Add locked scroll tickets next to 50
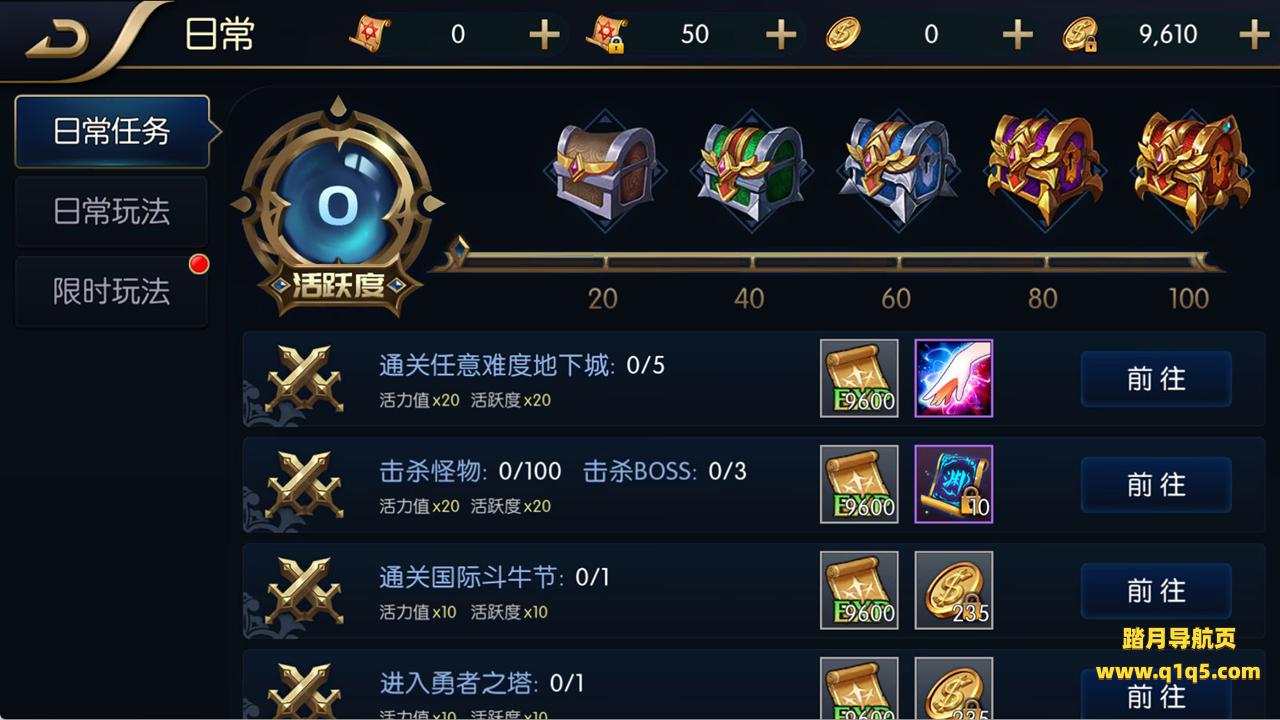1280x720 pixels. [x=781, y=35]
